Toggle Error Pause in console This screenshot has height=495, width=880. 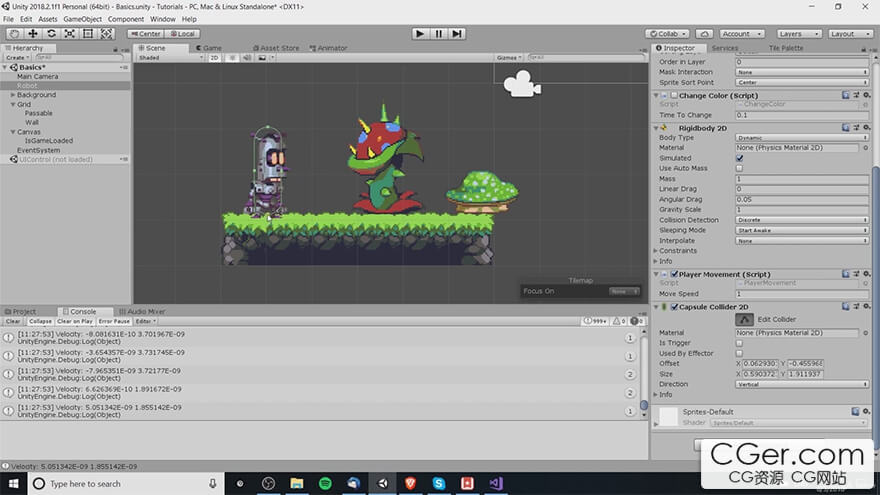(114, 322)
